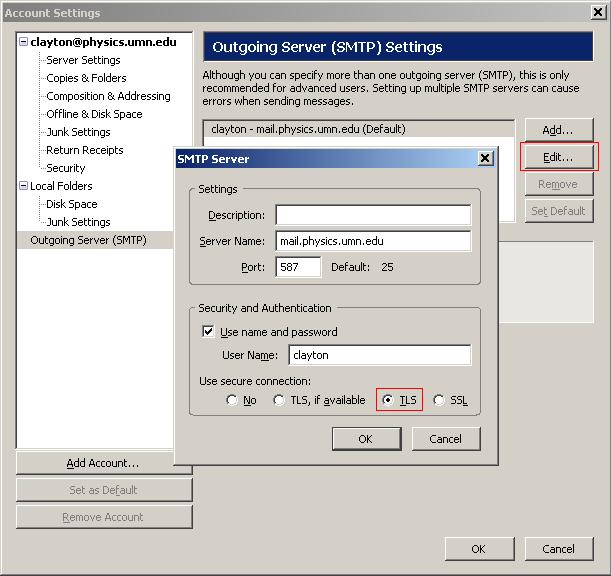Viewport: 611px width, 576px height.
Task: Confirm SMTP Server dialog with OK
Action: tap(366, 439)
